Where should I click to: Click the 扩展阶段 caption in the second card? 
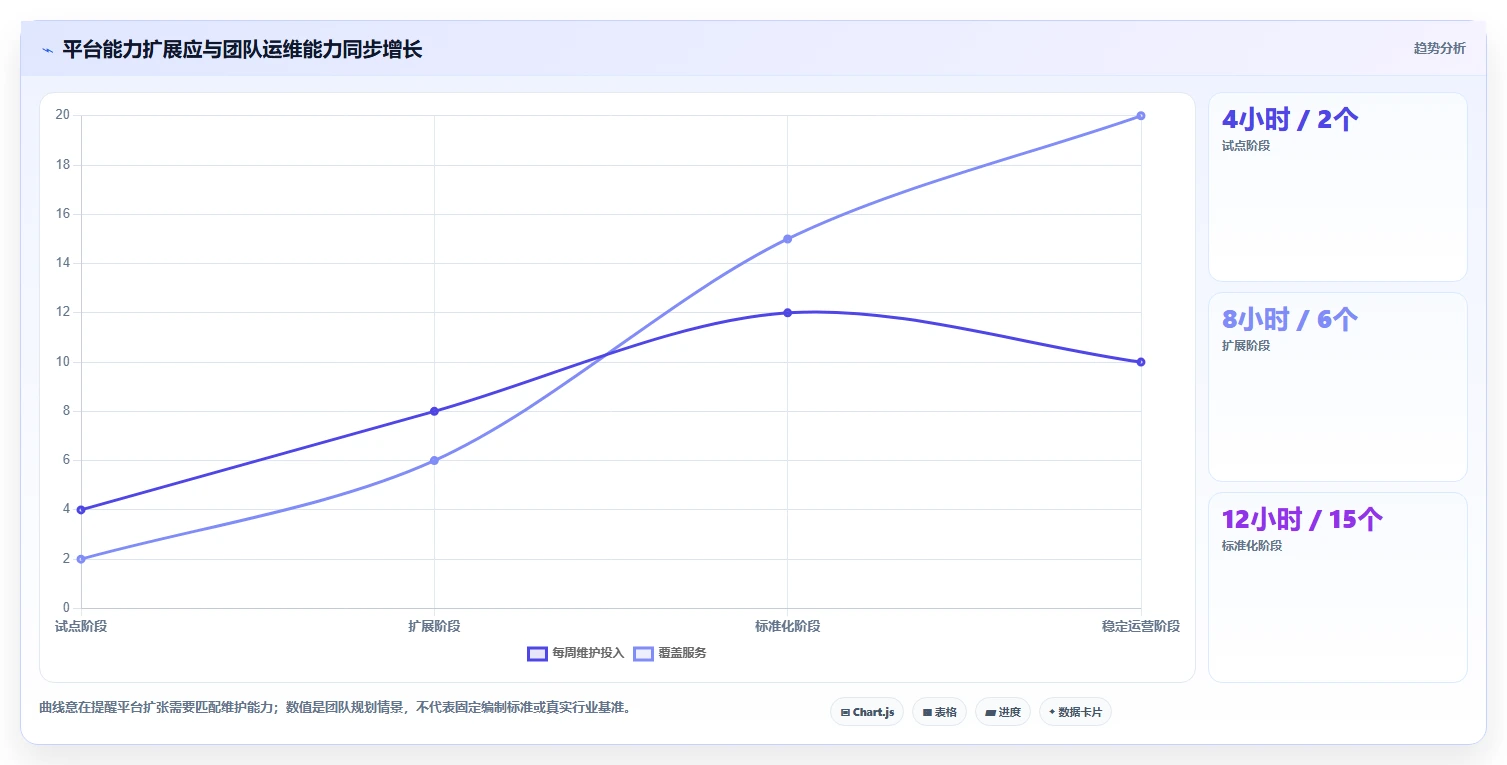point(1246,346)
